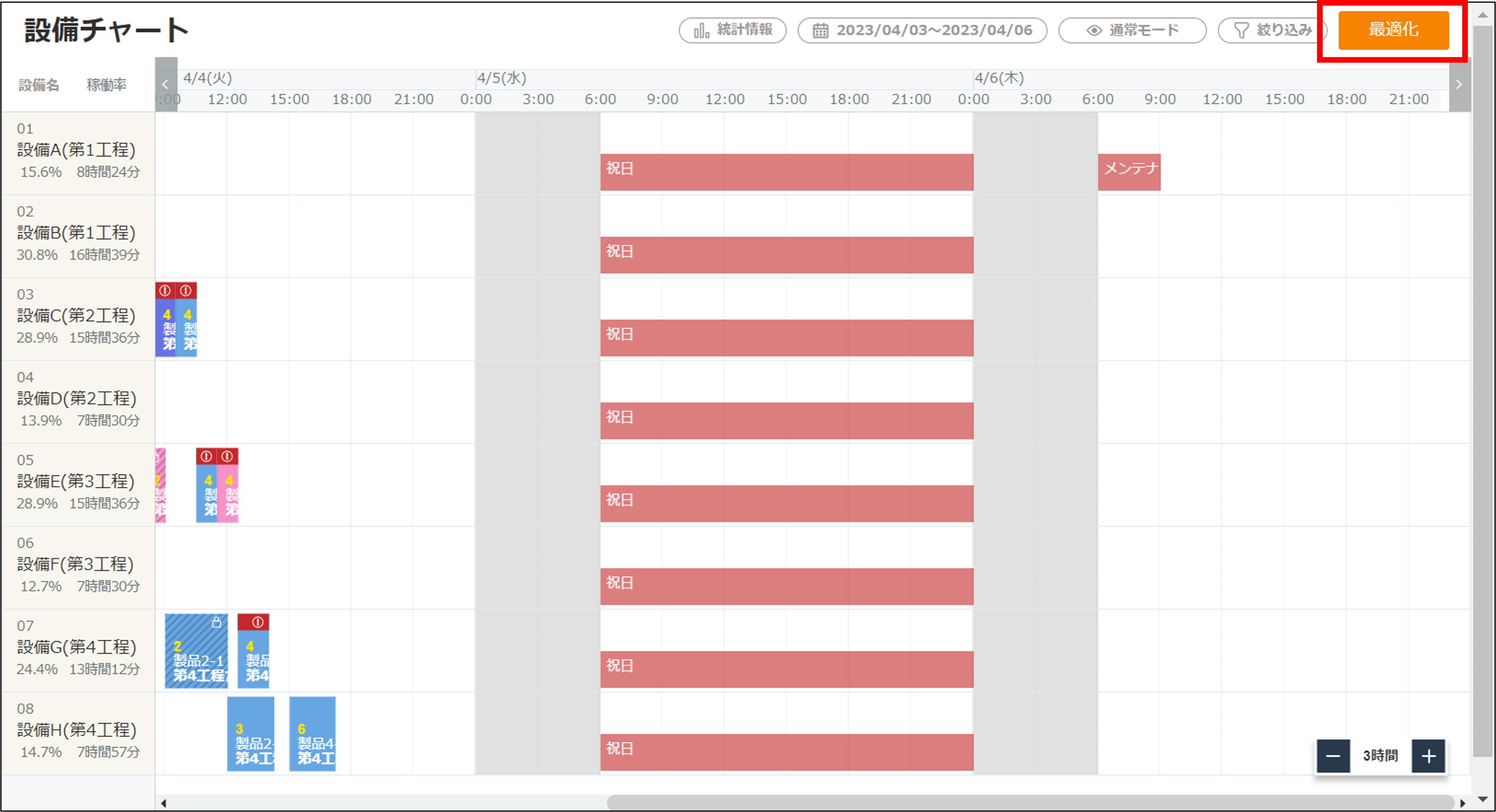Click the 稼働率 column header
Screen dimensions: 1496x812
[106, 85]
